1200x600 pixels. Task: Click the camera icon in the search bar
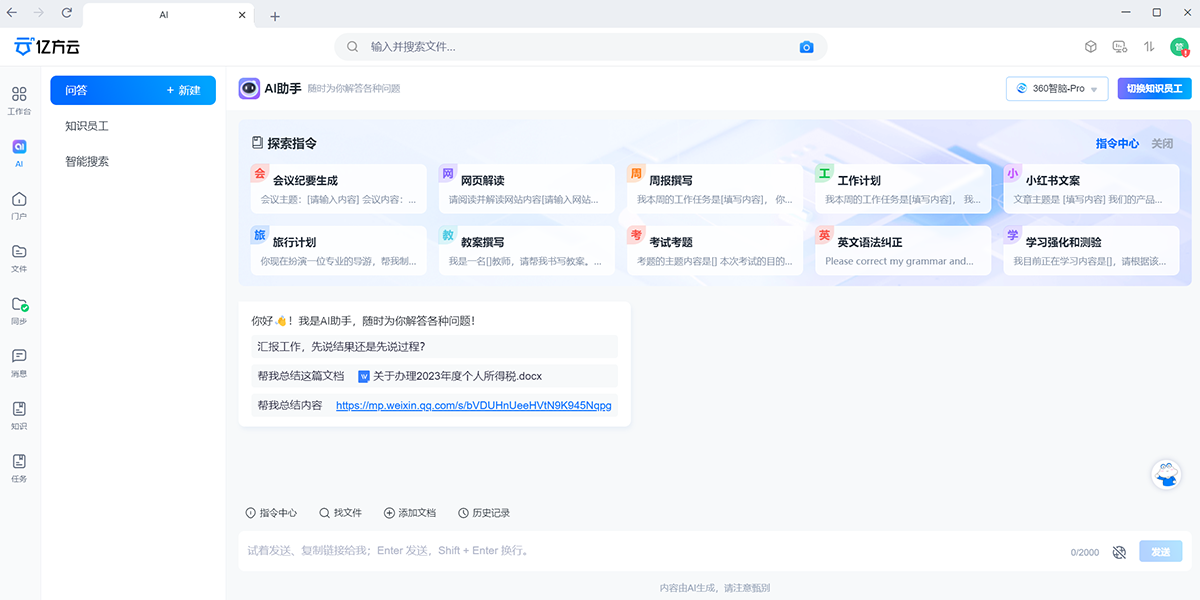[x=808, y=46]
